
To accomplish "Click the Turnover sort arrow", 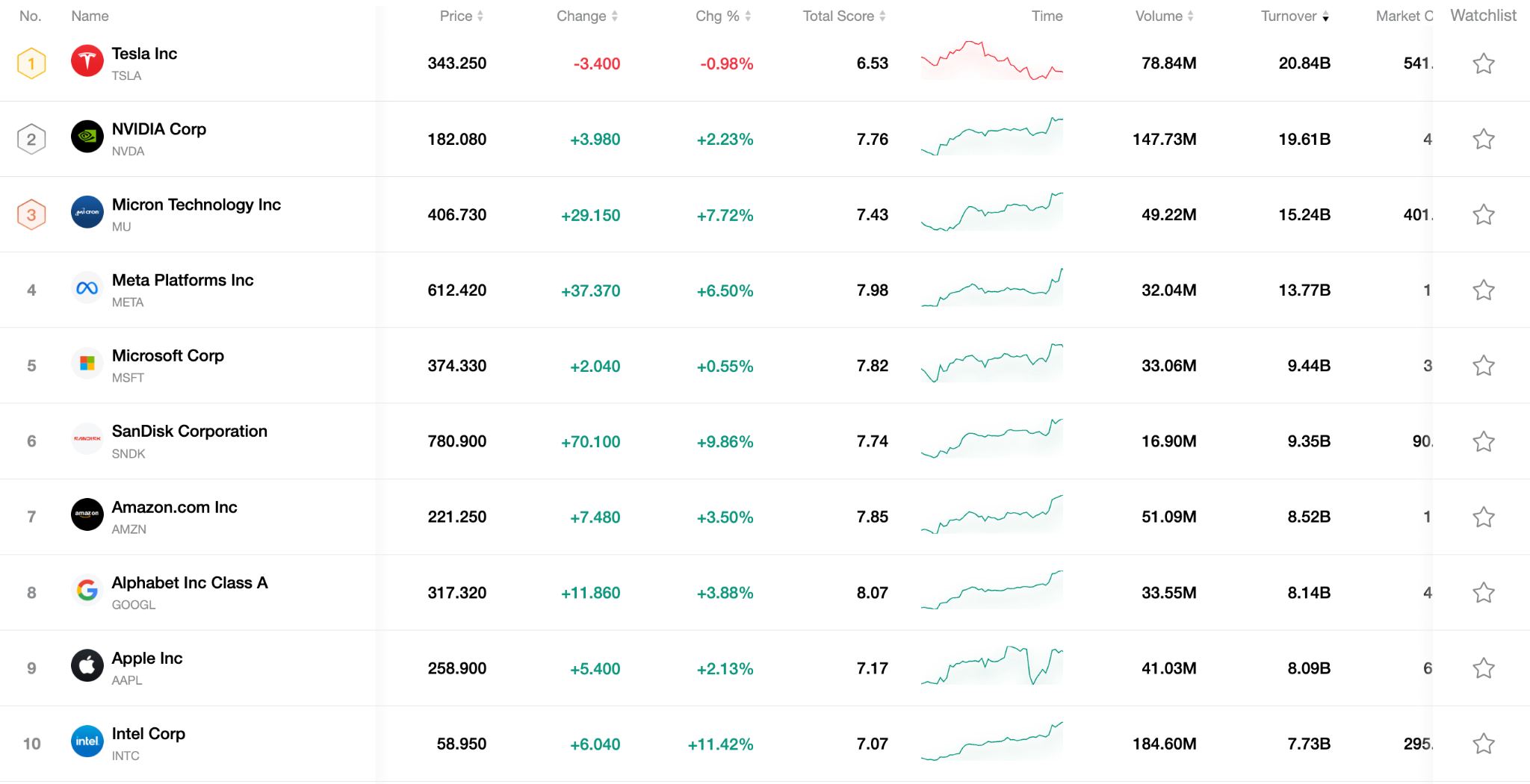I will tap(1327, 16).
